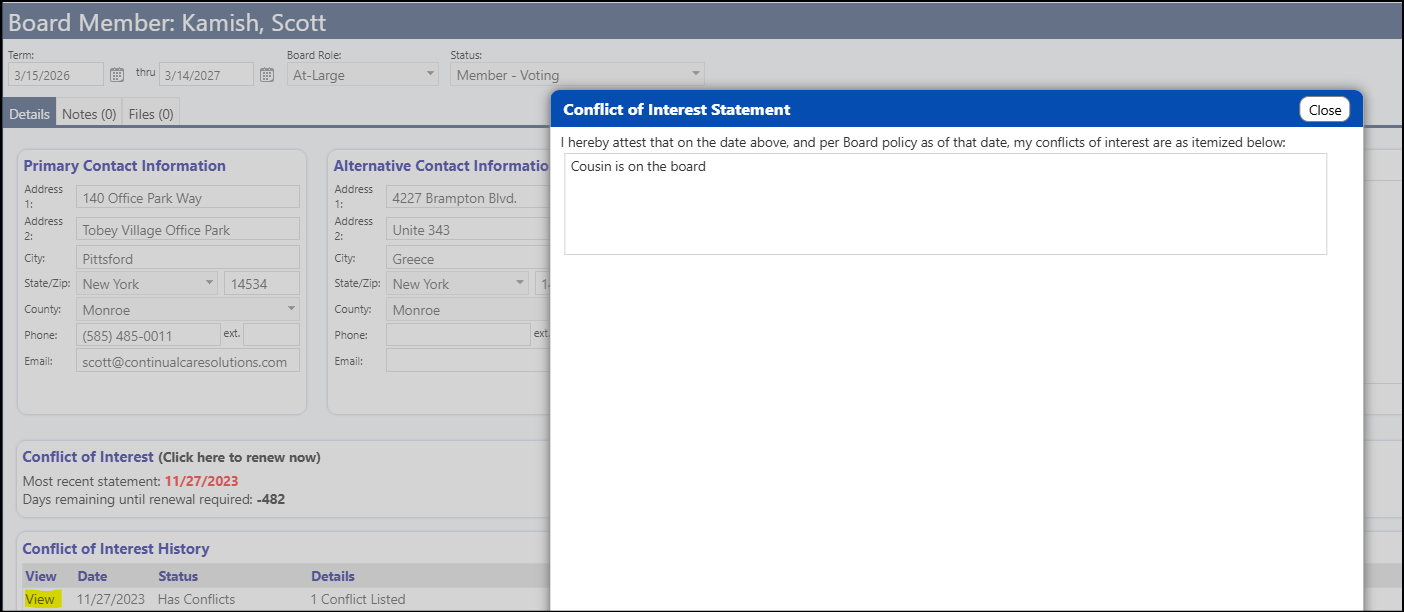Click the alternative Phone field

[458, 335]
